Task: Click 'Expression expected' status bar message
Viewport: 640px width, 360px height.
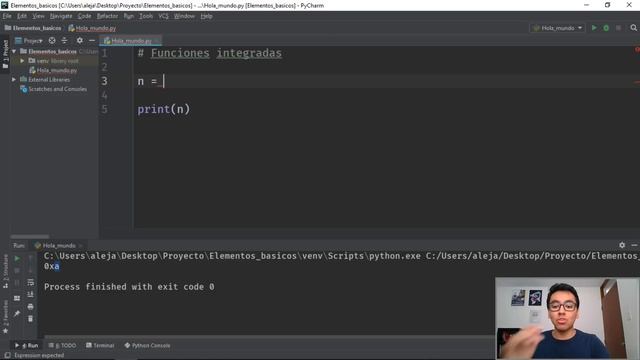Action: pos(39,356)
